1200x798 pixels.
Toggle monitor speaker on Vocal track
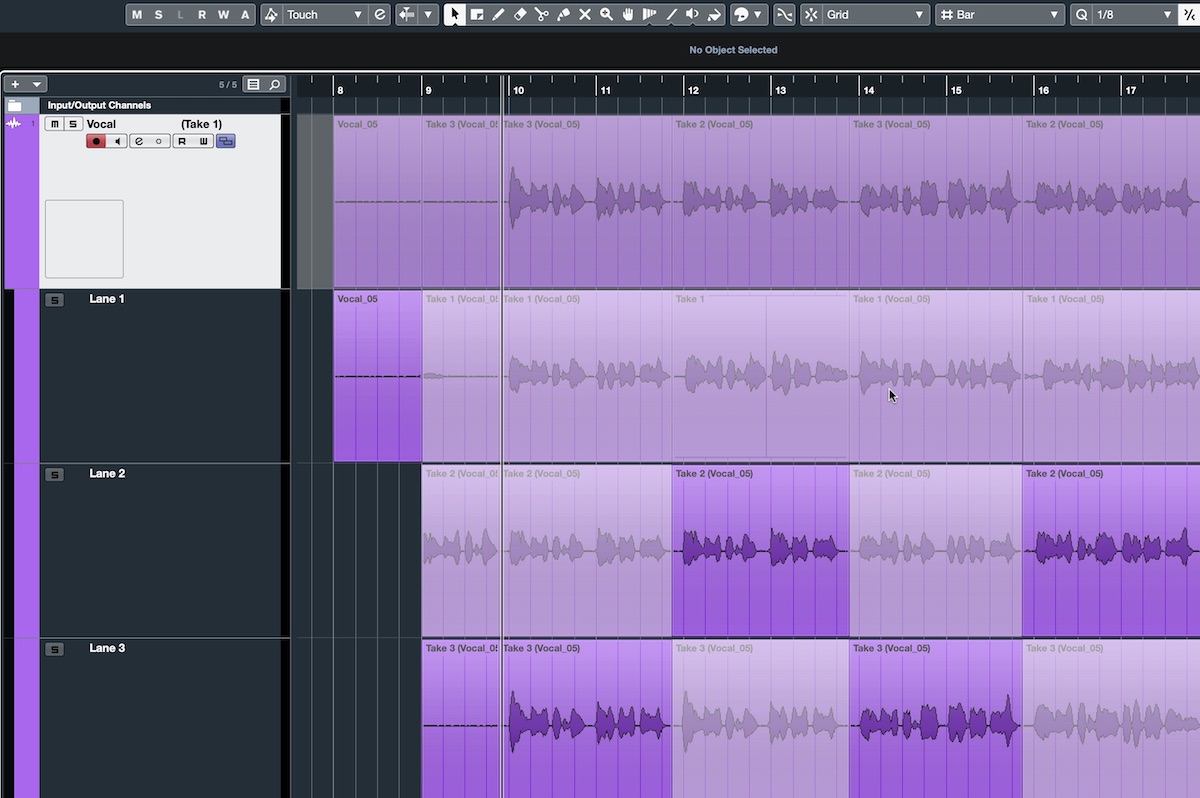click(118, 141)
